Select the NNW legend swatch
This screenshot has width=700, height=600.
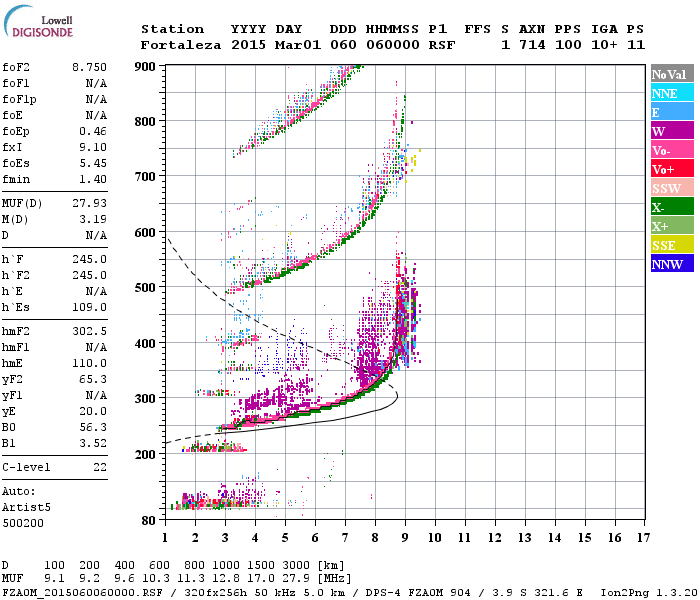coord(672,263)
